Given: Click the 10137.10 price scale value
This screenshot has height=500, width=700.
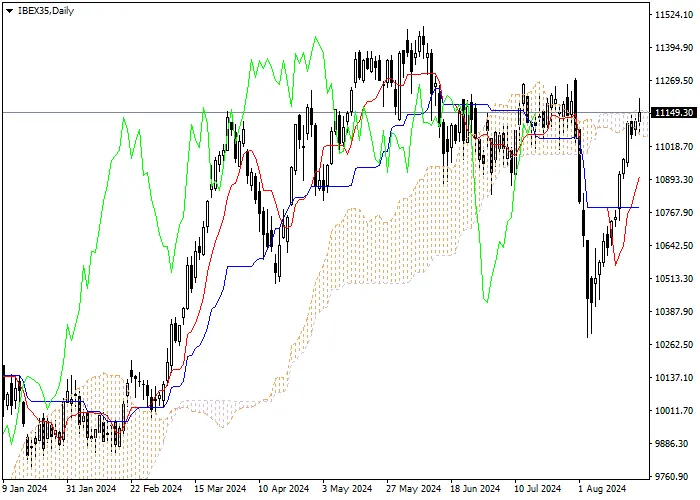Looking at the screenshot, I should 674,378.
